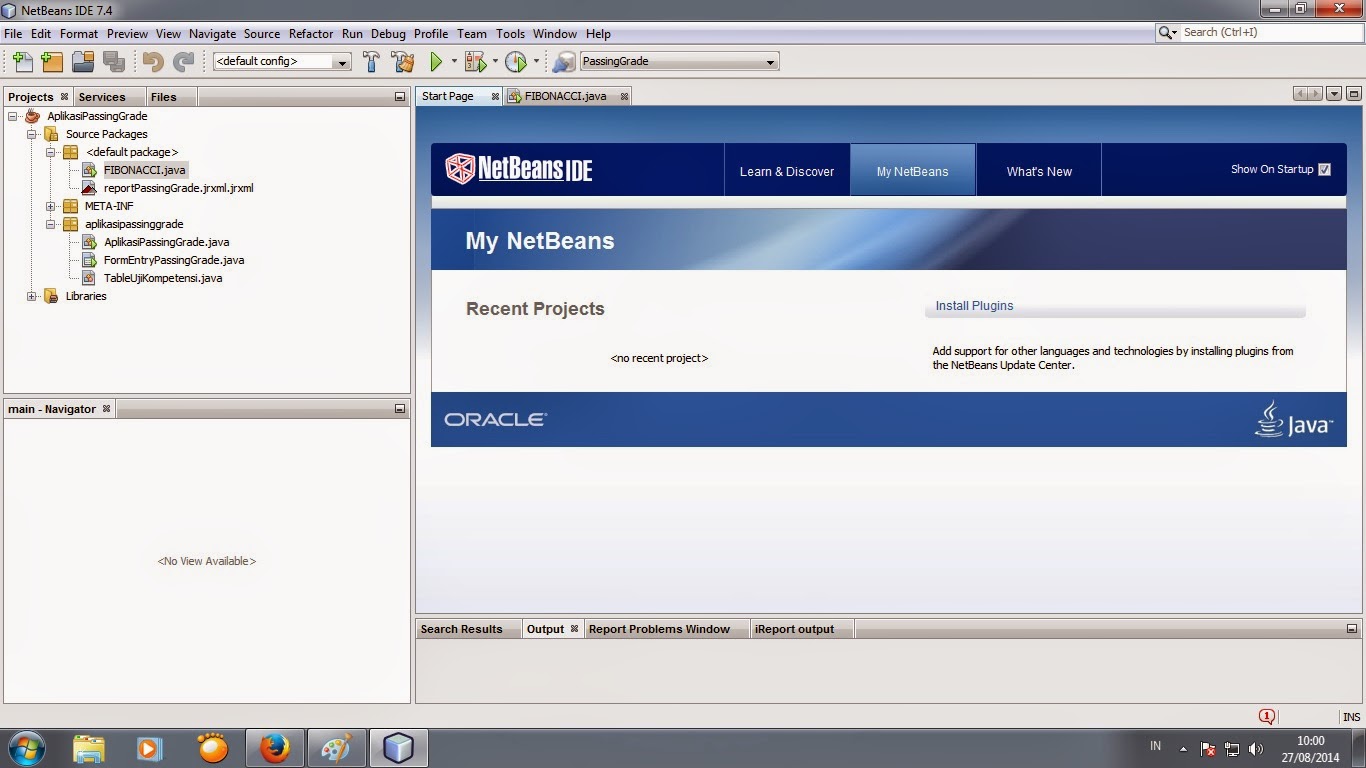Image resolution: width=1366 pixels, height=768 pixels.
Task: Open Windows Media Player taskbar icon
Action: 150,748
